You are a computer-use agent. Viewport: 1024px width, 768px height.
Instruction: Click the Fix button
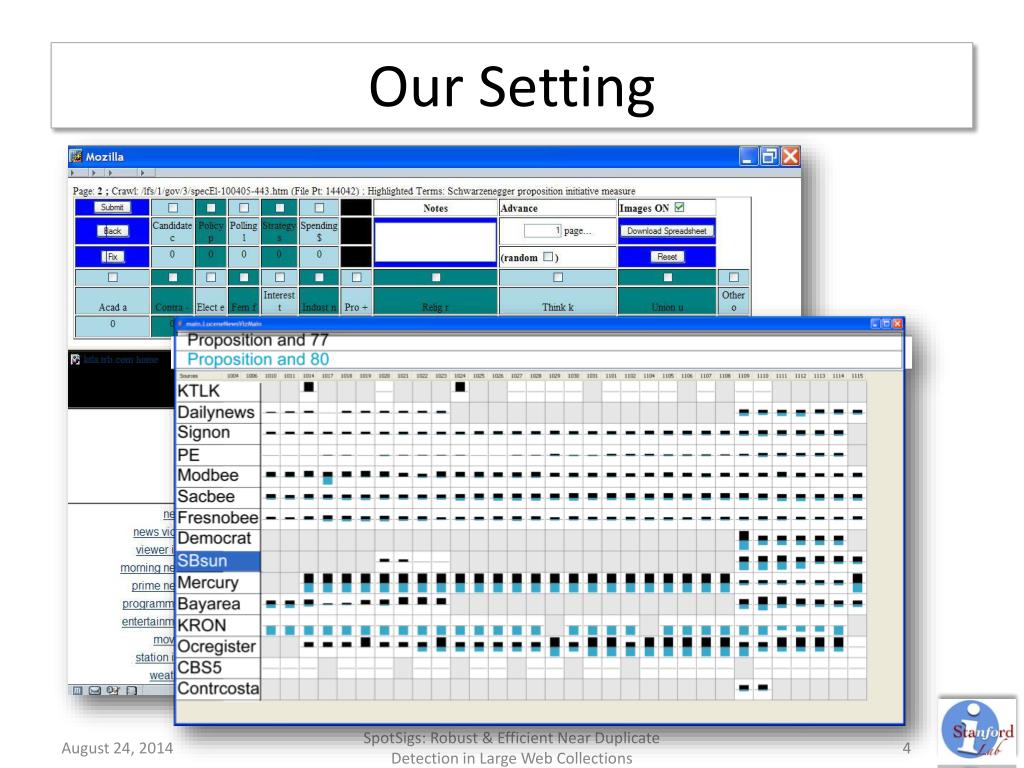click(x=112, y=257)
